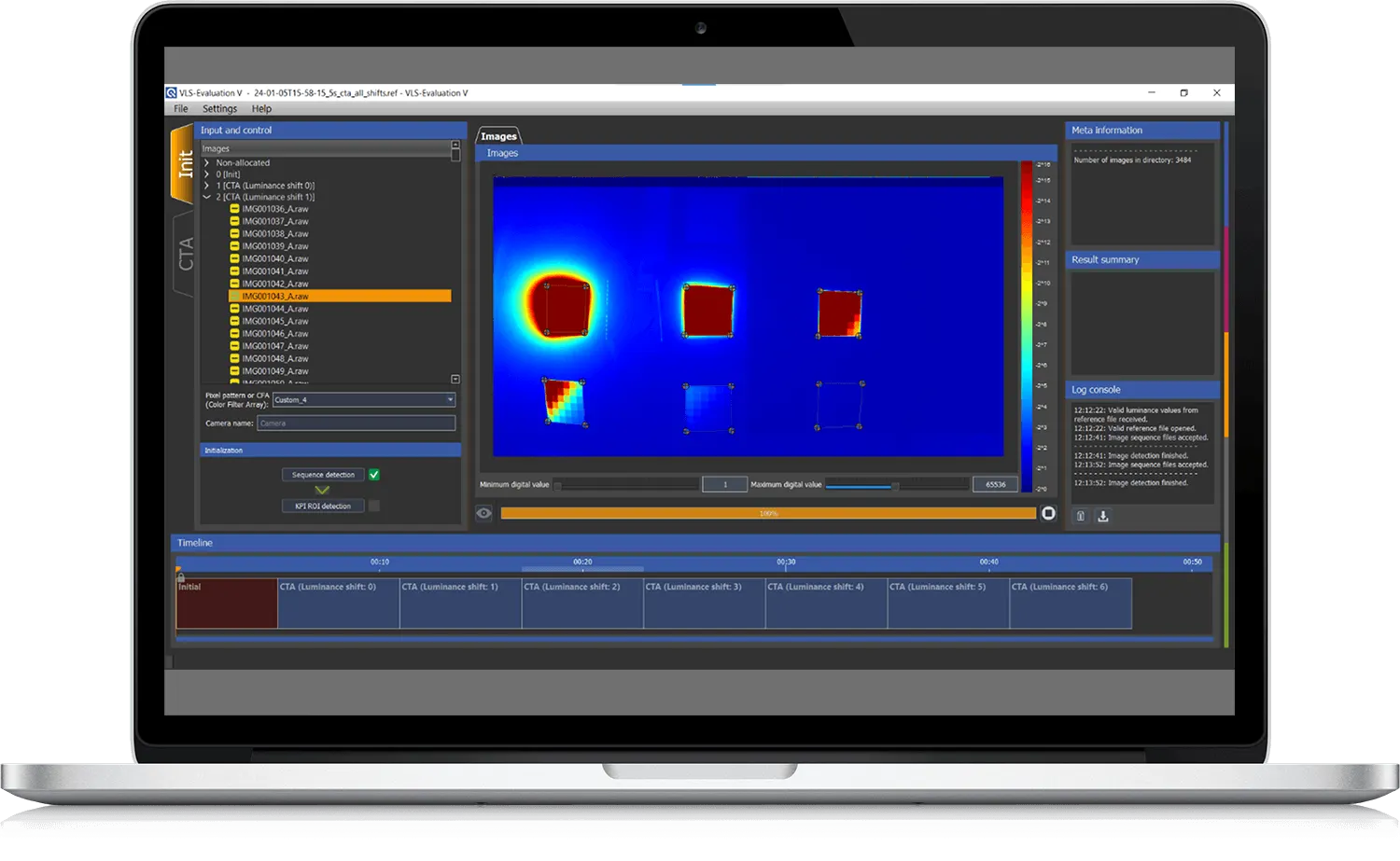Screen dimensions: 1400x861
Task: Expand 1 [CTA (Luminance shift 0)] node
Action: pos(207,186)
